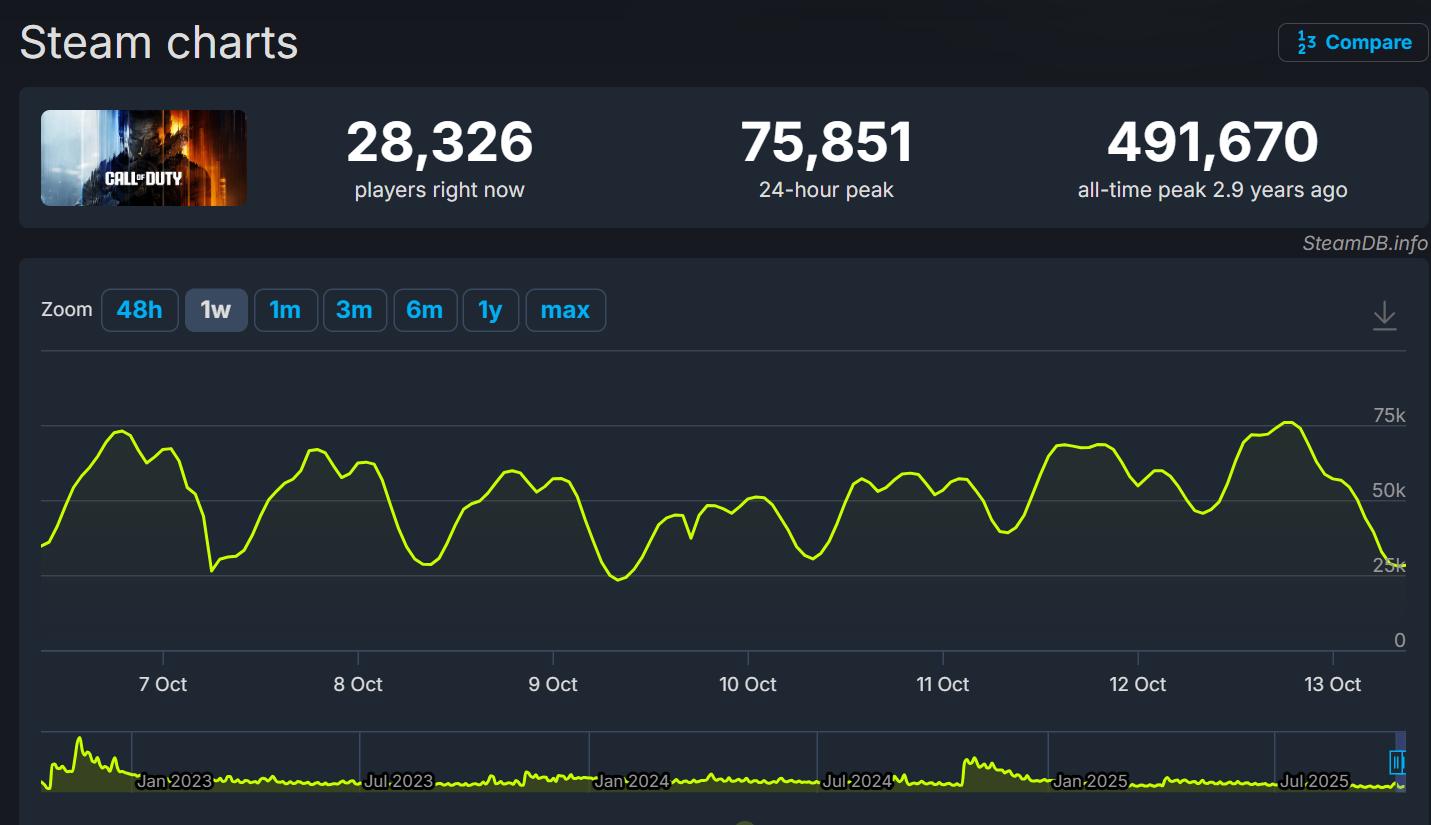Screen dimensions: 1431x825
Task: Switch chart zoom to 1m
Action: point(285,310)
